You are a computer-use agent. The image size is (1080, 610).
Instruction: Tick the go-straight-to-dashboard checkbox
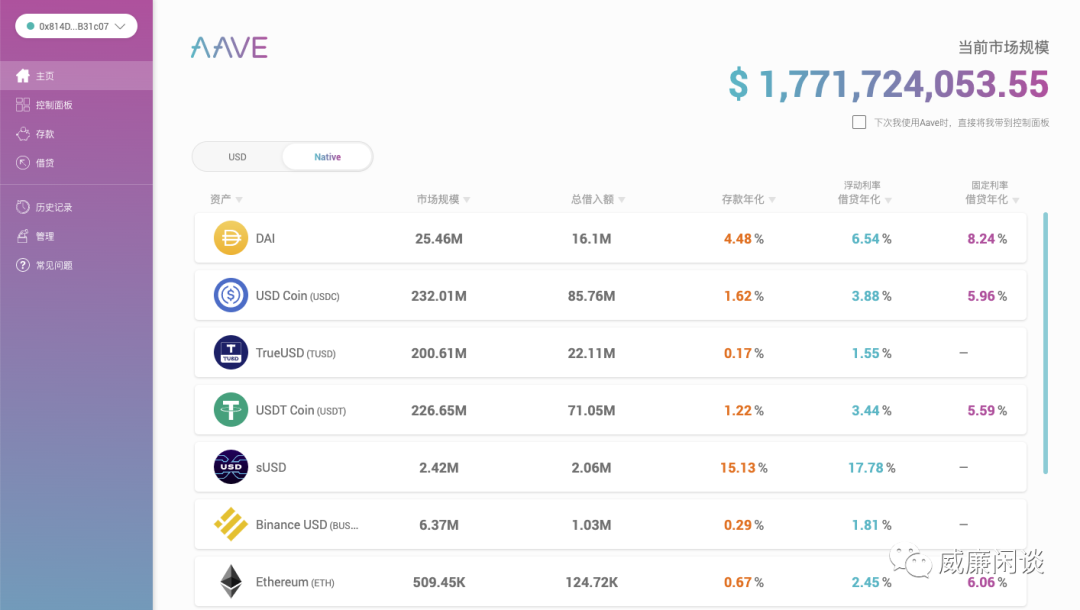point(859,123)
